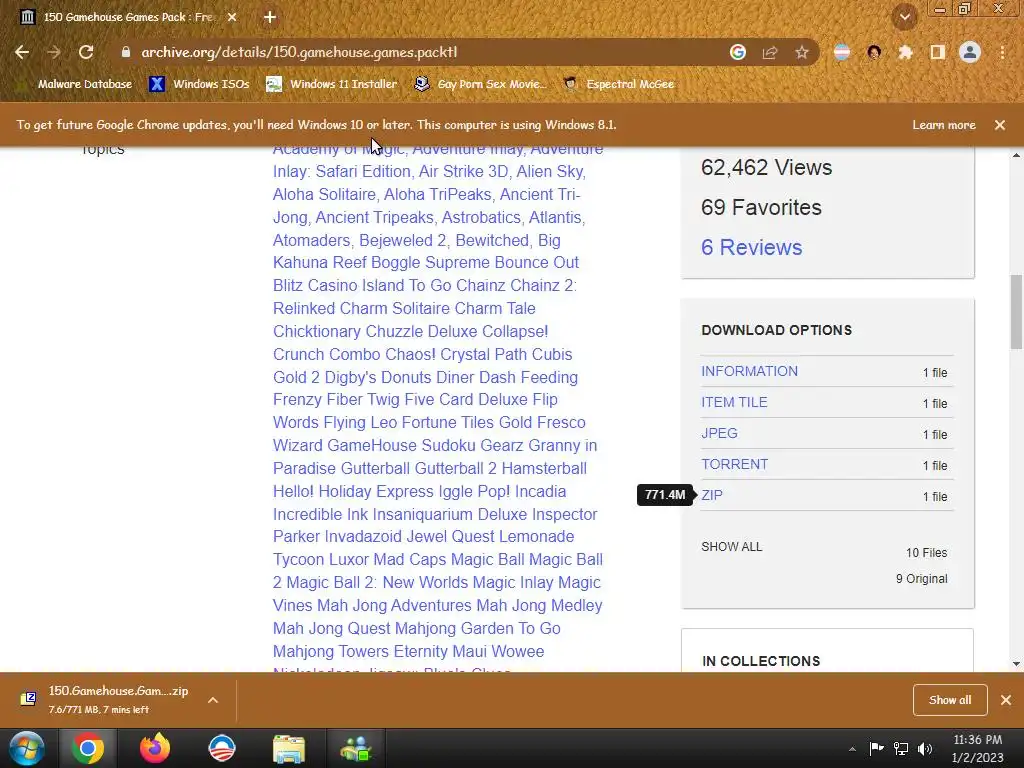
Task: Click the forward navigation arrow
Action: (x=54, y=52)
